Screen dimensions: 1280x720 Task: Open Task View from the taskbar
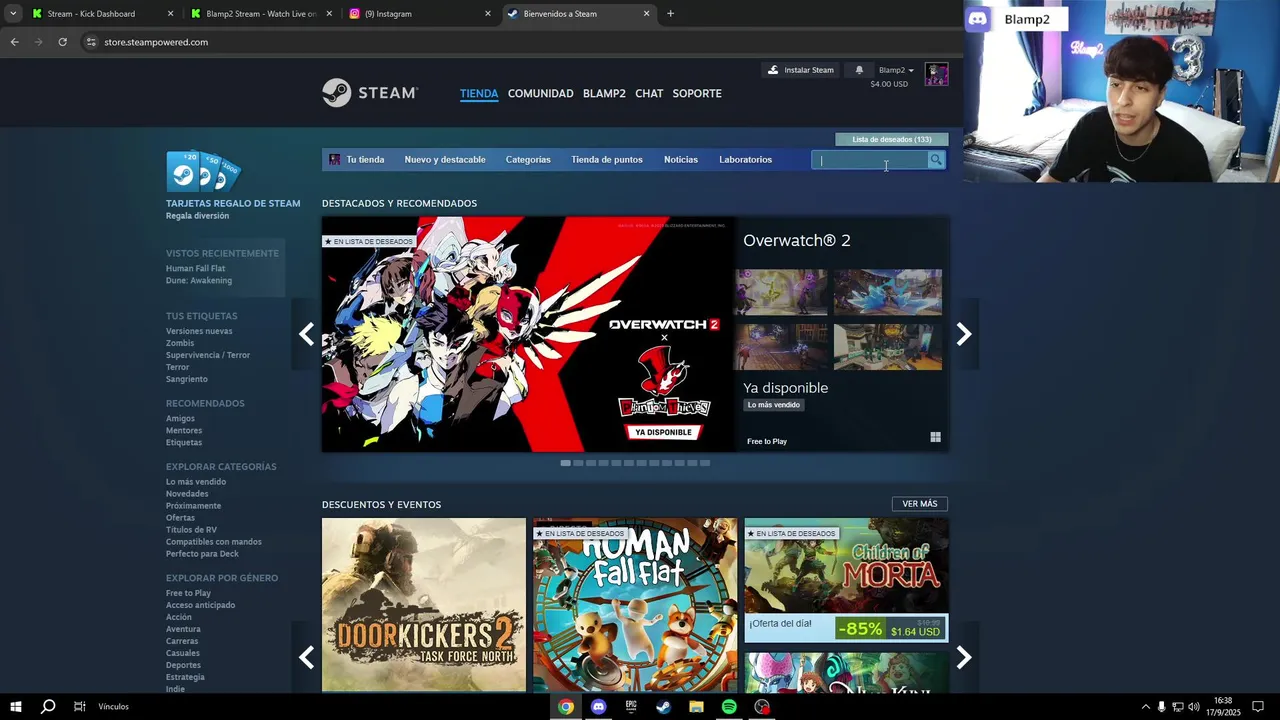79,707
